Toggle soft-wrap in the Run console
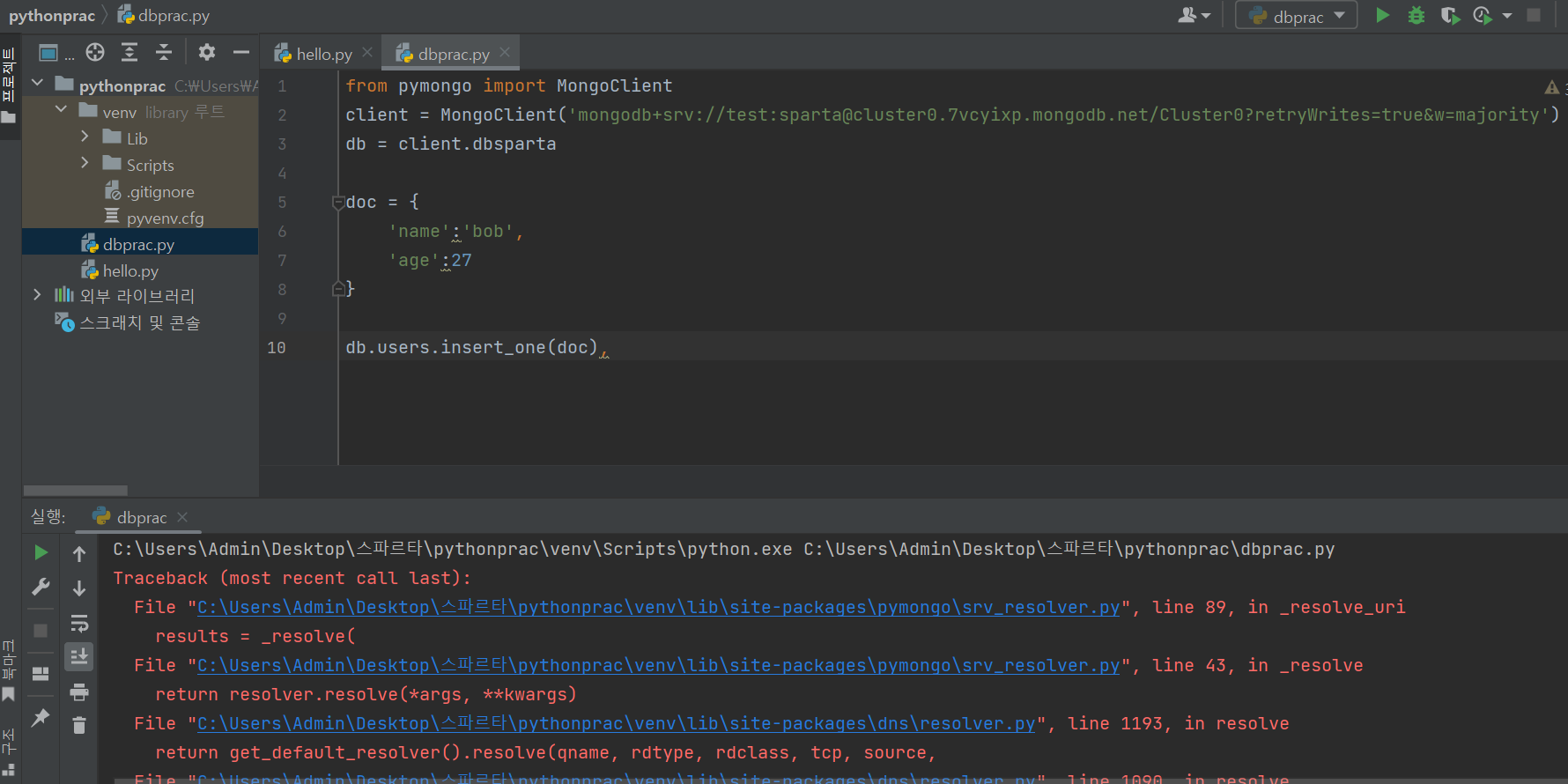The height and width of the screenshot is (784, 1568). (79, 624)
